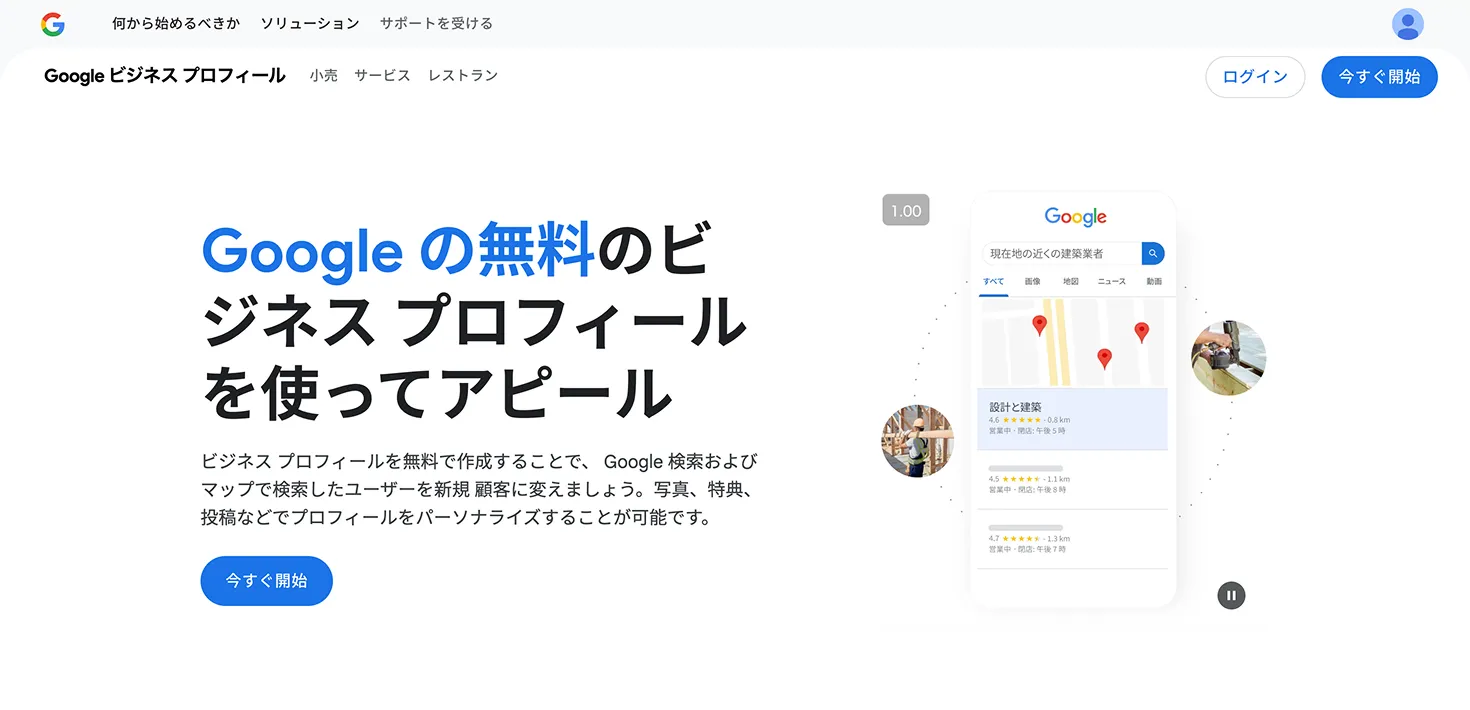Click the Google ビジネス プロフィール title

pos(165,76)
